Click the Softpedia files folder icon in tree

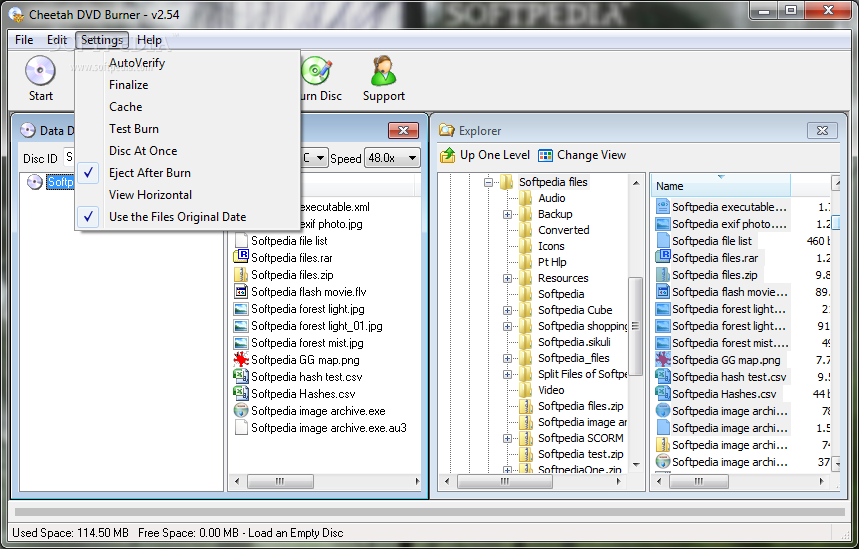point(507,182)
